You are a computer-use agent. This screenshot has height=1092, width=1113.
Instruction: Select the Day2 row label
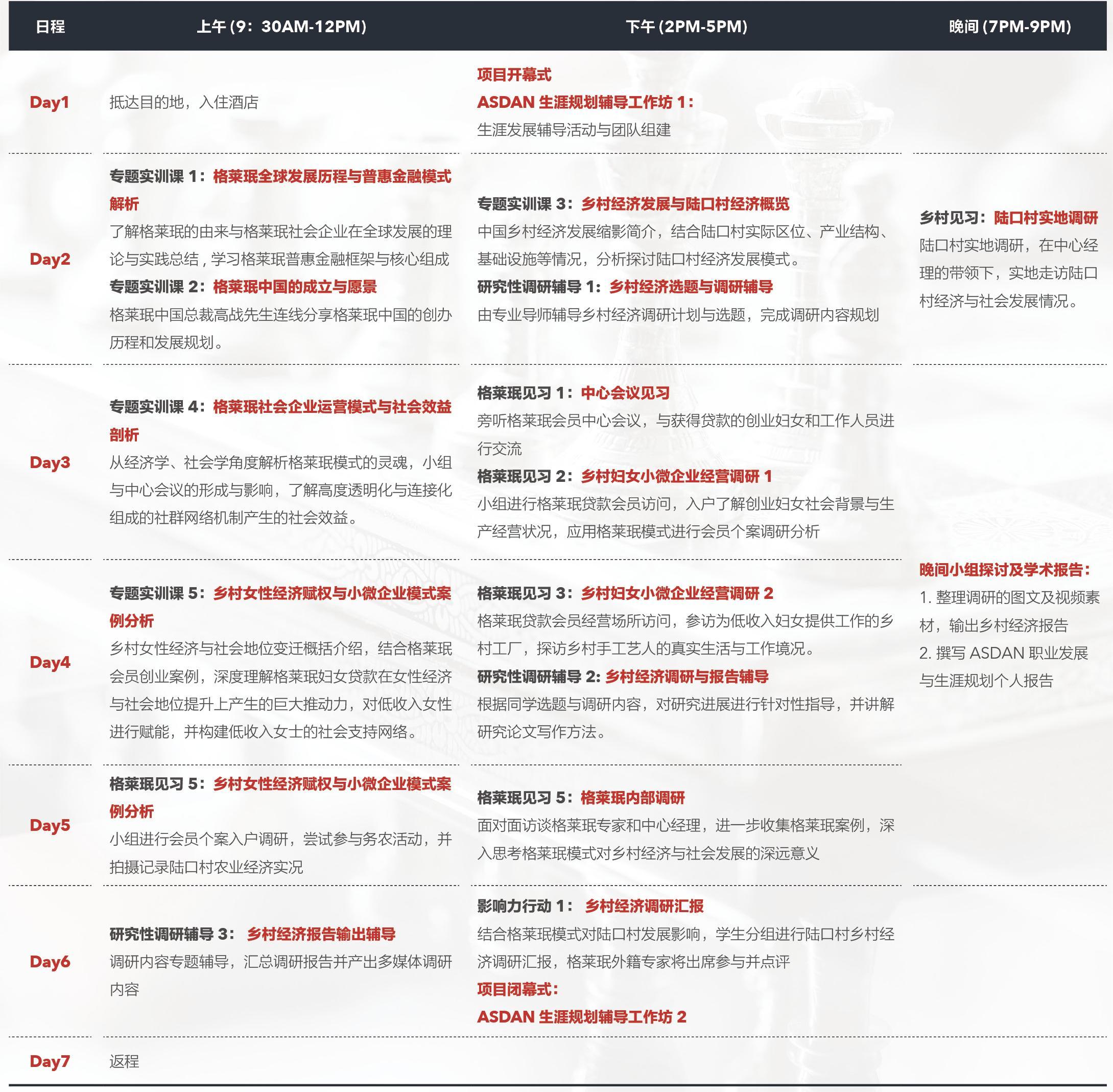coord(50,259)
